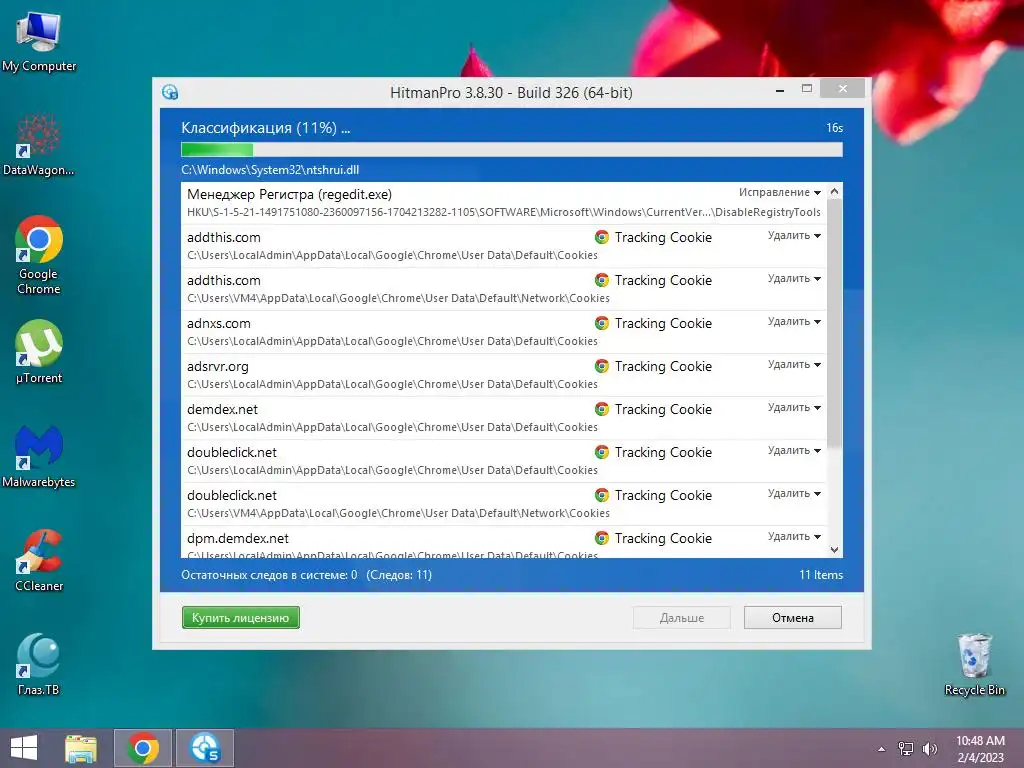The image size is (1024, 768).
Task: Select the demdex.net entry
Action: click(x=504, y=418)
